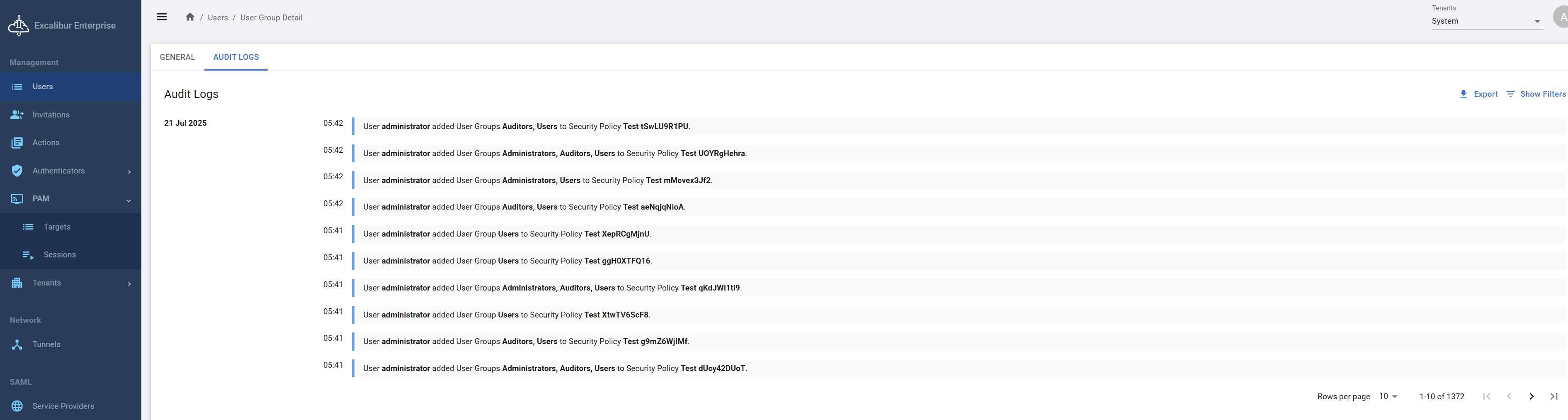Image resolution: width=1568 pixels, height=420 pixels.
Task: Click the Tunnels network icon
Action: point(17,344)
